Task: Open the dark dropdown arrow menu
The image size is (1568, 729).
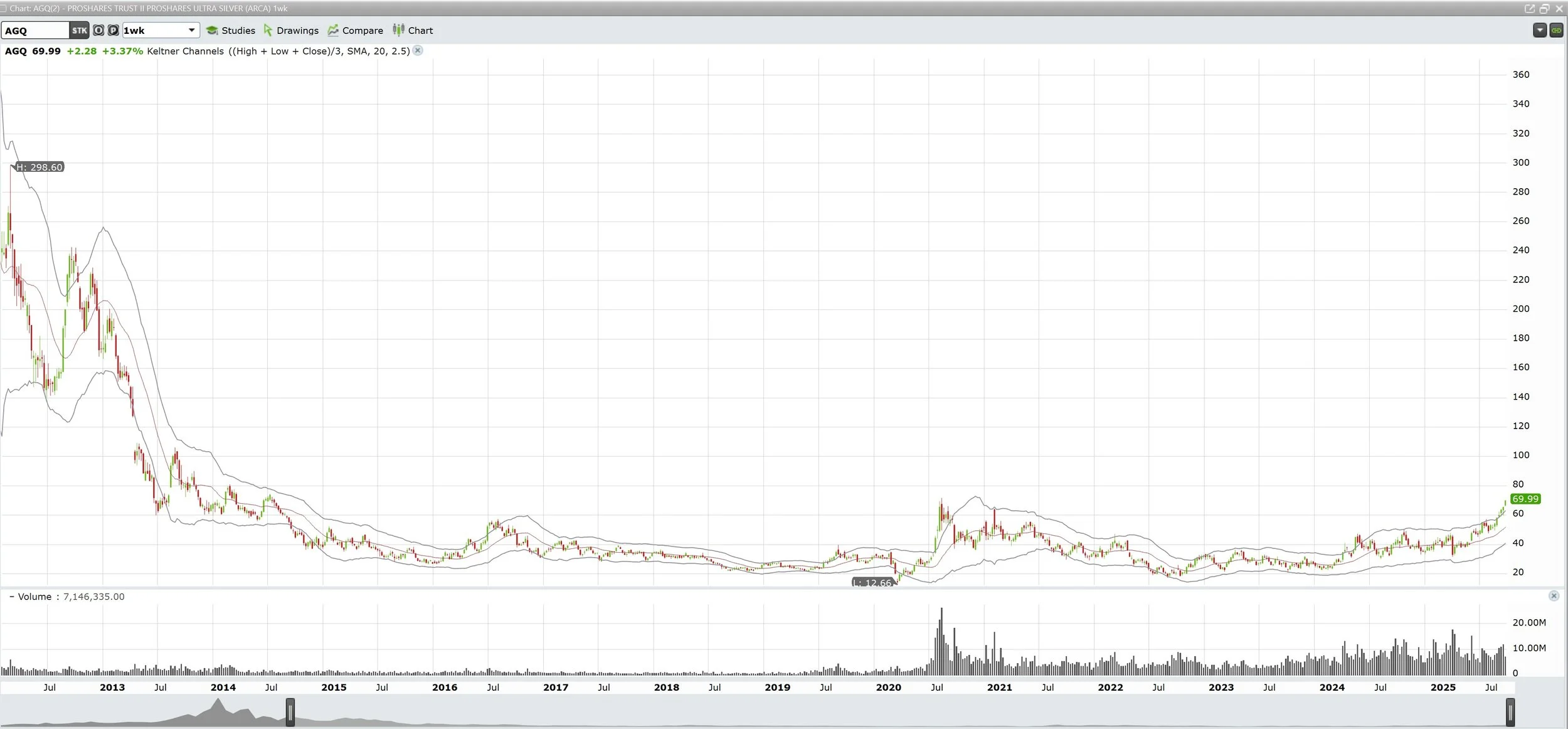Action: point(1540,30)
